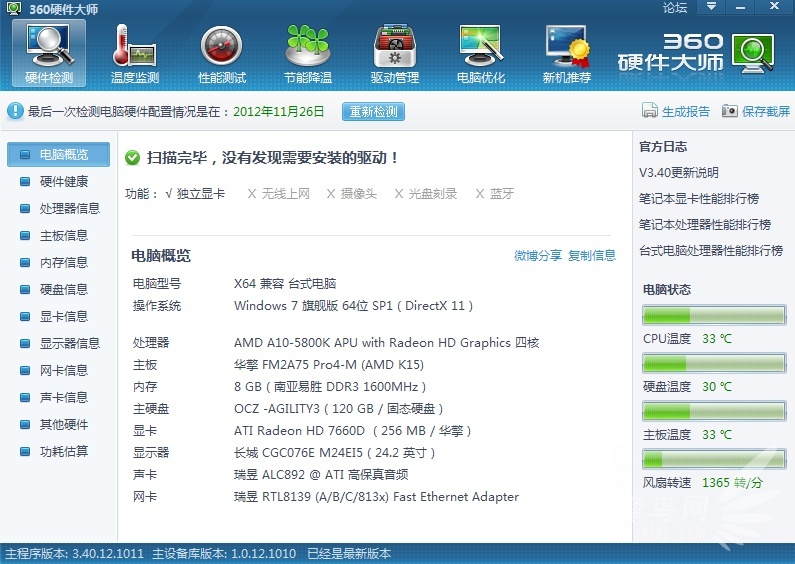
Task: Click the 瑞昱 RTL8139 network adapter text
Action: (x=376, y=497)
